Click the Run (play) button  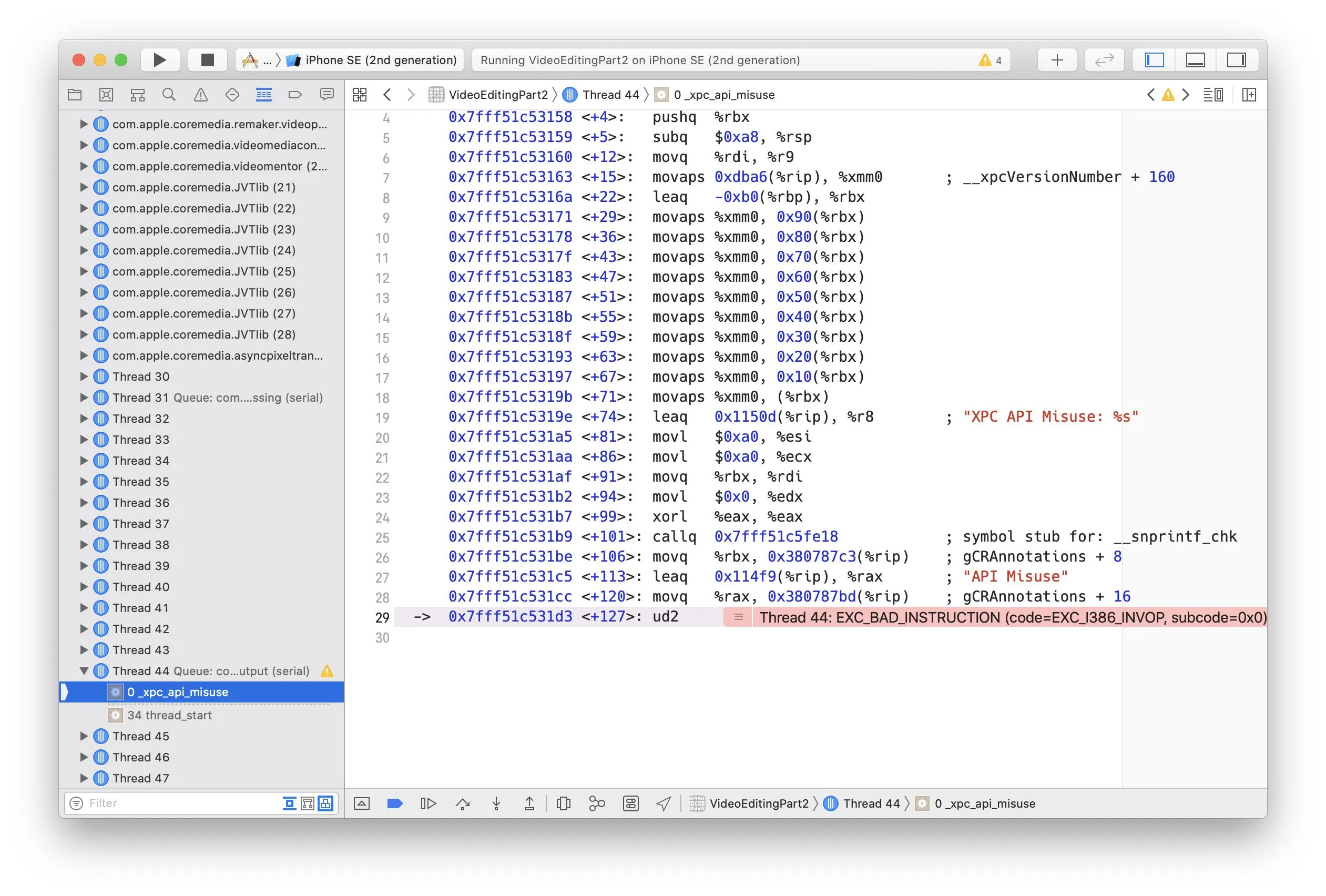pyautogui.click(x=160, y=60)
